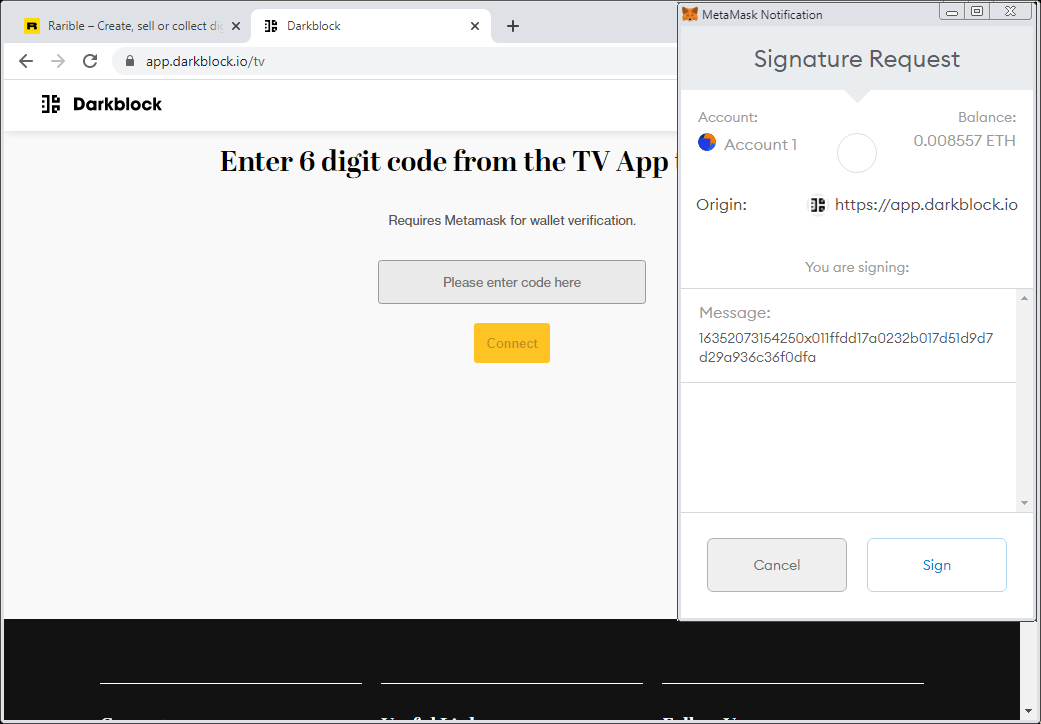Image resolution: width=1041 pixels, height=724 pixels.
Task: Click the 'You are signing:' label
Action: point(856,267)
